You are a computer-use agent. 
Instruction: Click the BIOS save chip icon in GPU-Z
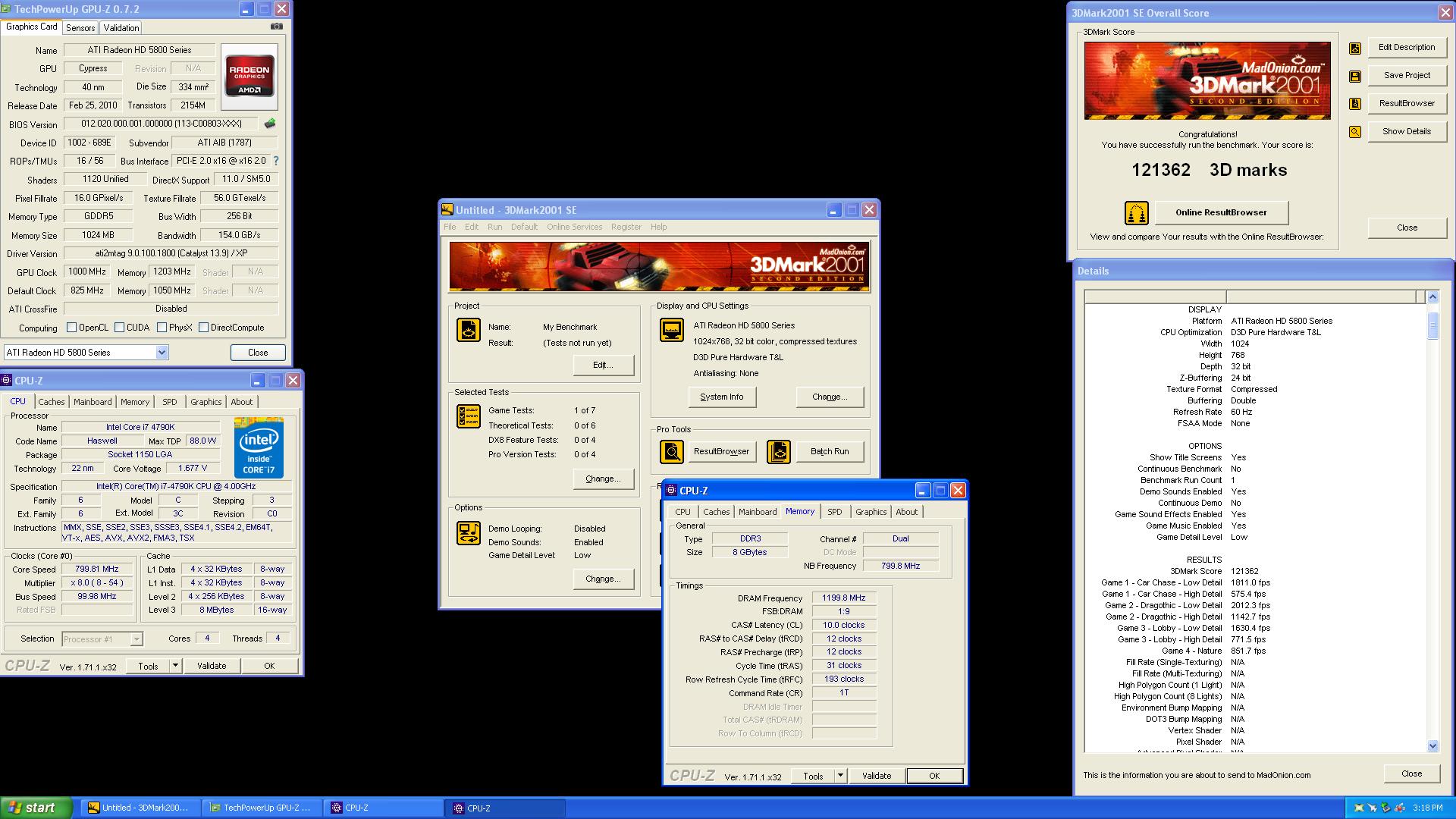pyautogui.click(x=269, y=124)
